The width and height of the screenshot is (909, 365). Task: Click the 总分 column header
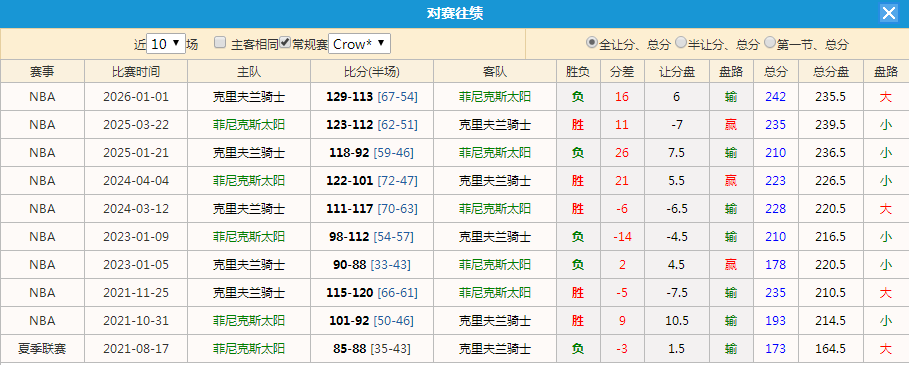775,71
